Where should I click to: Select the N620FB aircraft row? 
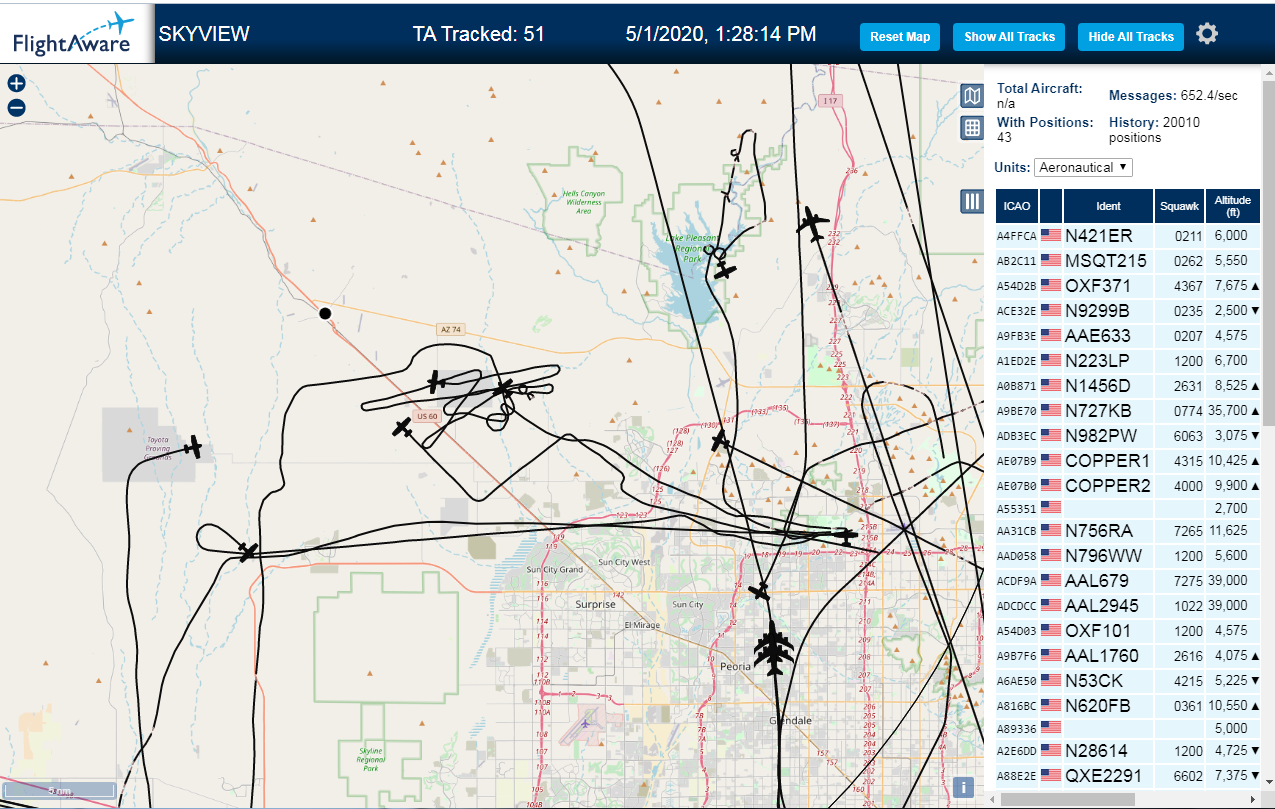coord(1128,706)
